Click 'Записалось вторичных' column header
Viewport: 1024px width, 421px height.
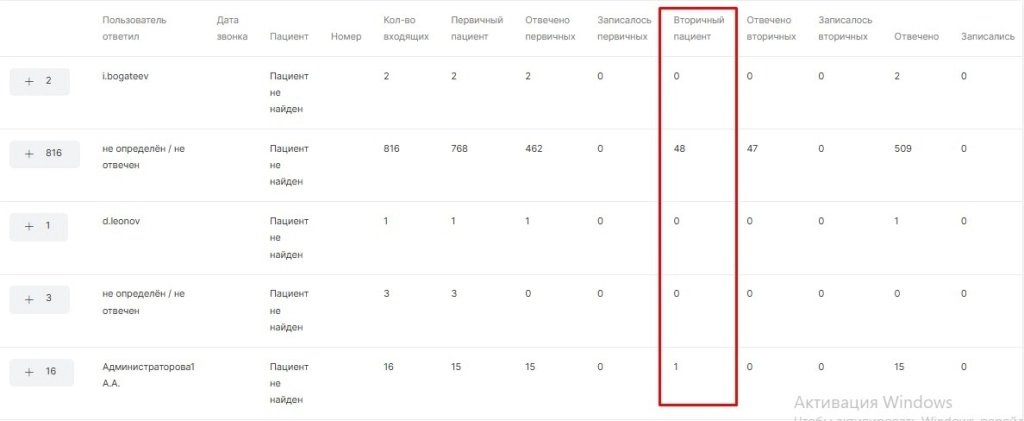click(x=845, y=28)
